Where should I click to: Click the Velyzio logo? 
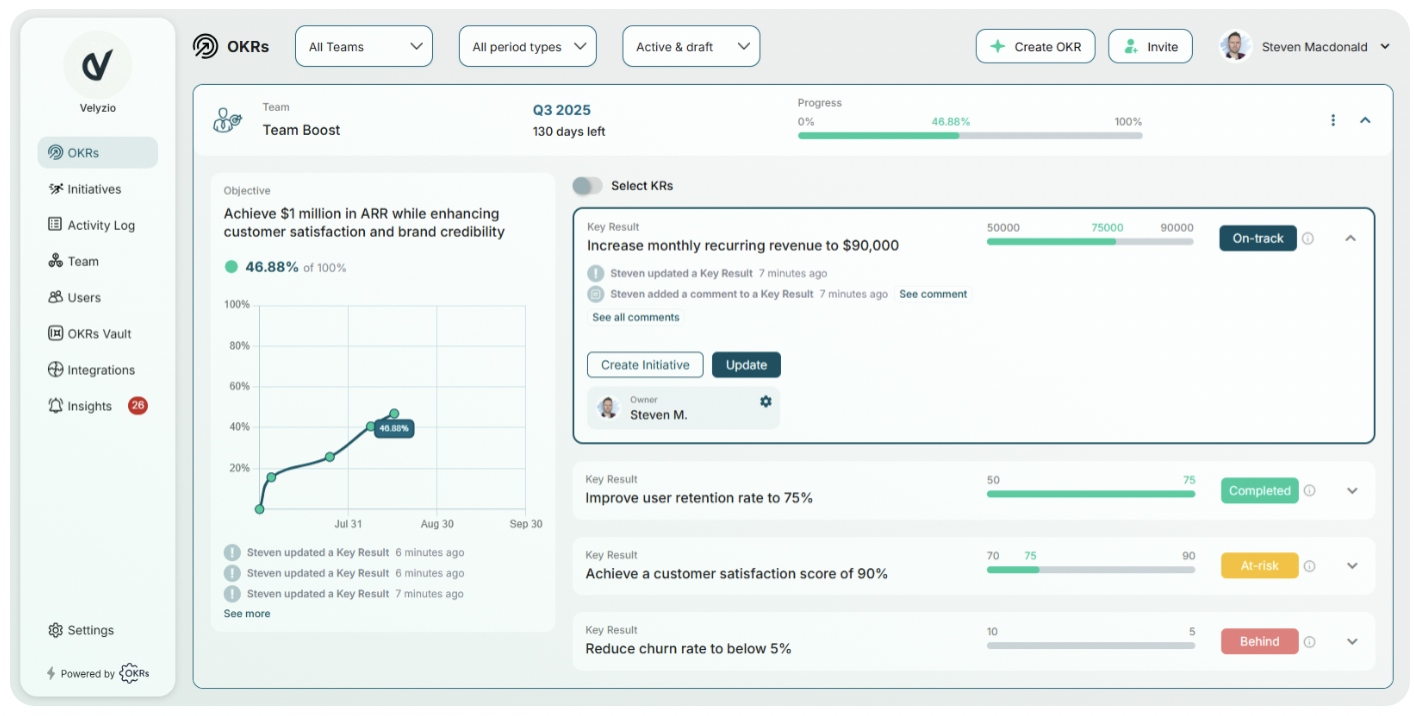pos(97,65)
